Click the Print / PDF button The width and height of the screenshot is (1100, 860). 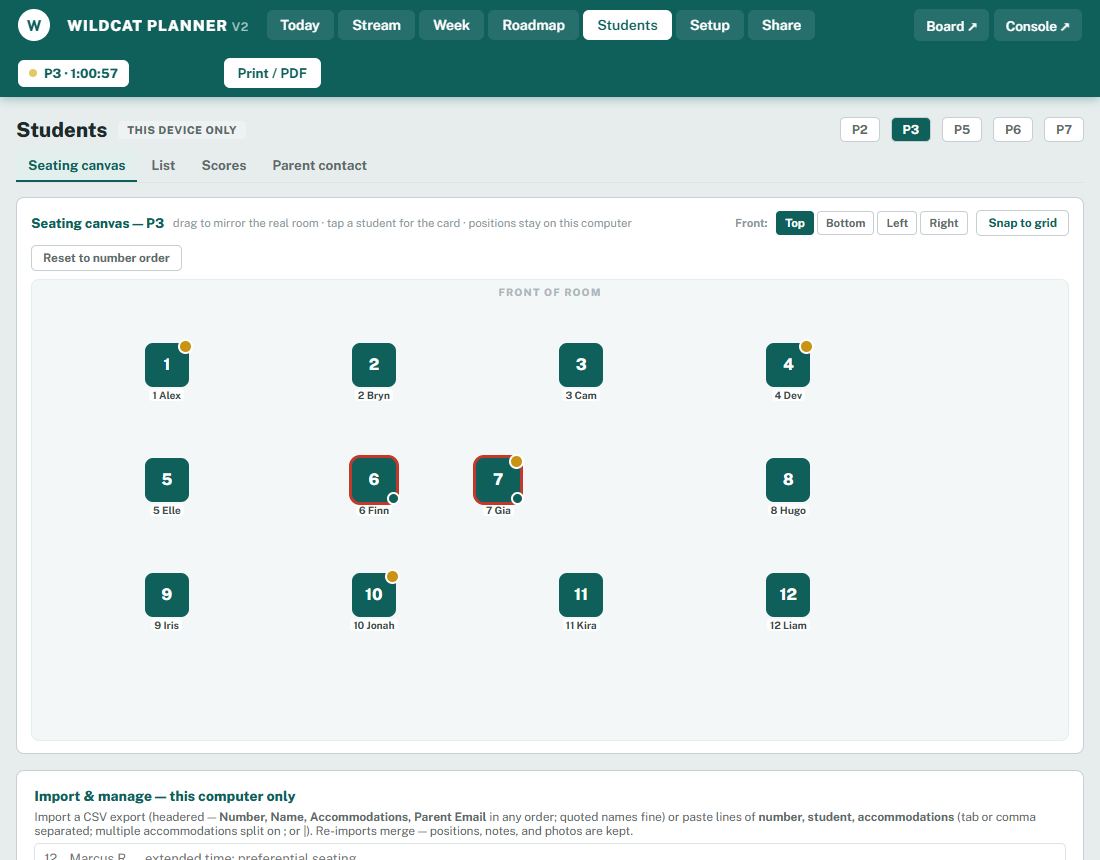coord(272,74)
